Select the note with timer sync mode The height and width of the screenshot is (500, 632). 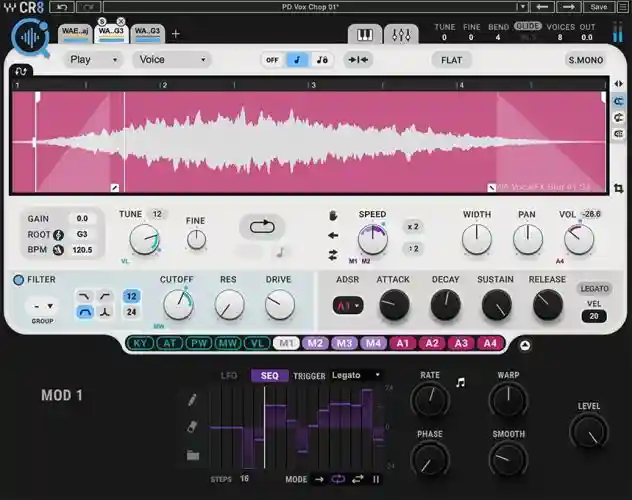tap(322, 60)
